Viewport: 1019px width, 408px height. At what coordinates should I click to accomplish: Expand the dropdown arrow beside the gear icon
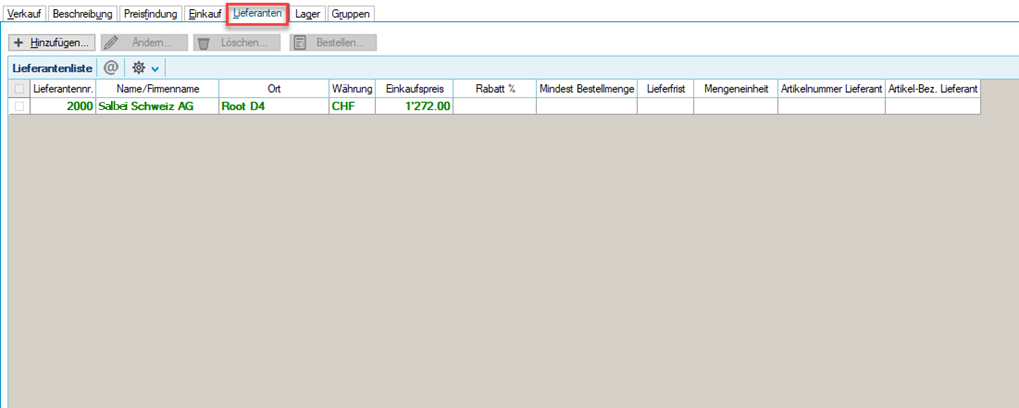click(155, 68)
